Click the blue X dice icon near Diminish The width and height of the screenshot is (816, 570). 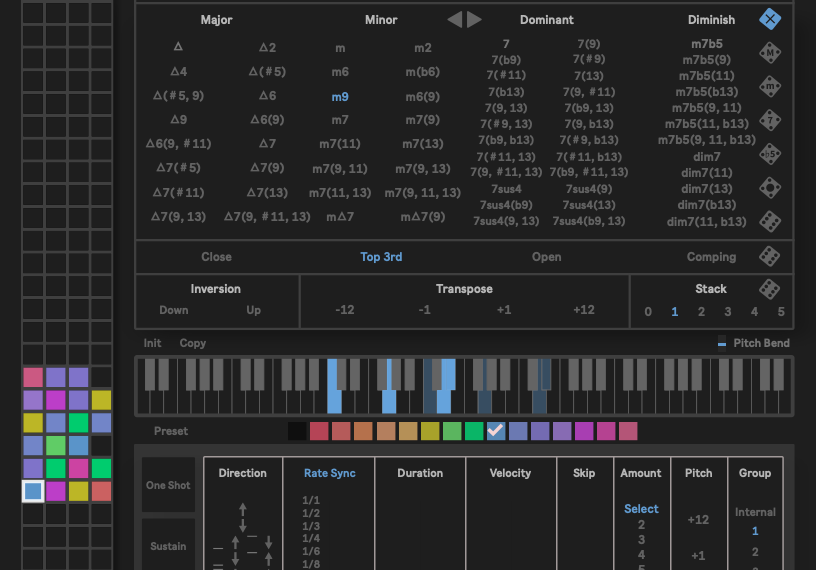tap(769, 19)
